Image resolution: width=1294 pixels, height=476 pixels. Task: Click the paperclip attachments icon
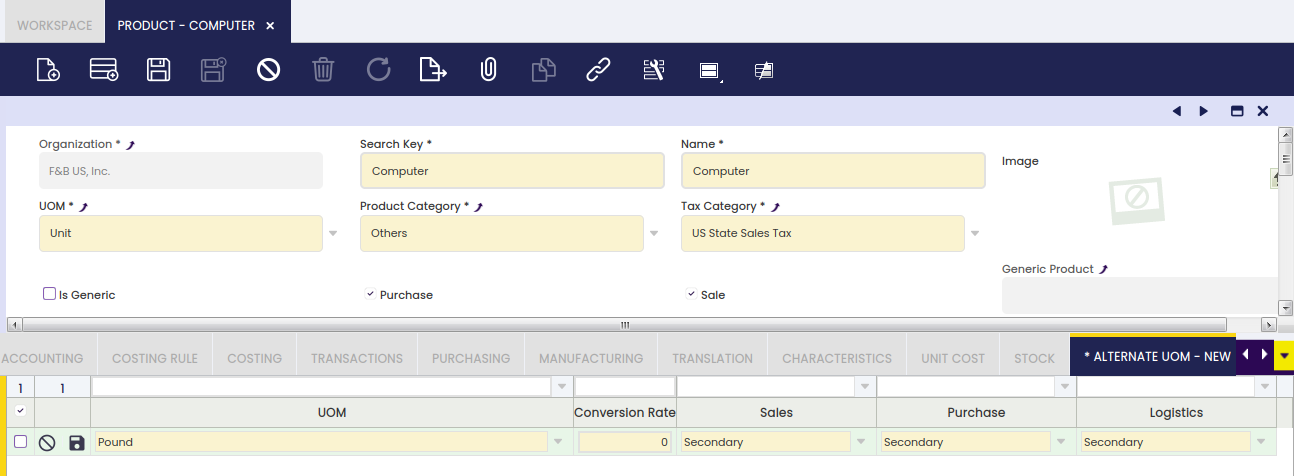488,70
